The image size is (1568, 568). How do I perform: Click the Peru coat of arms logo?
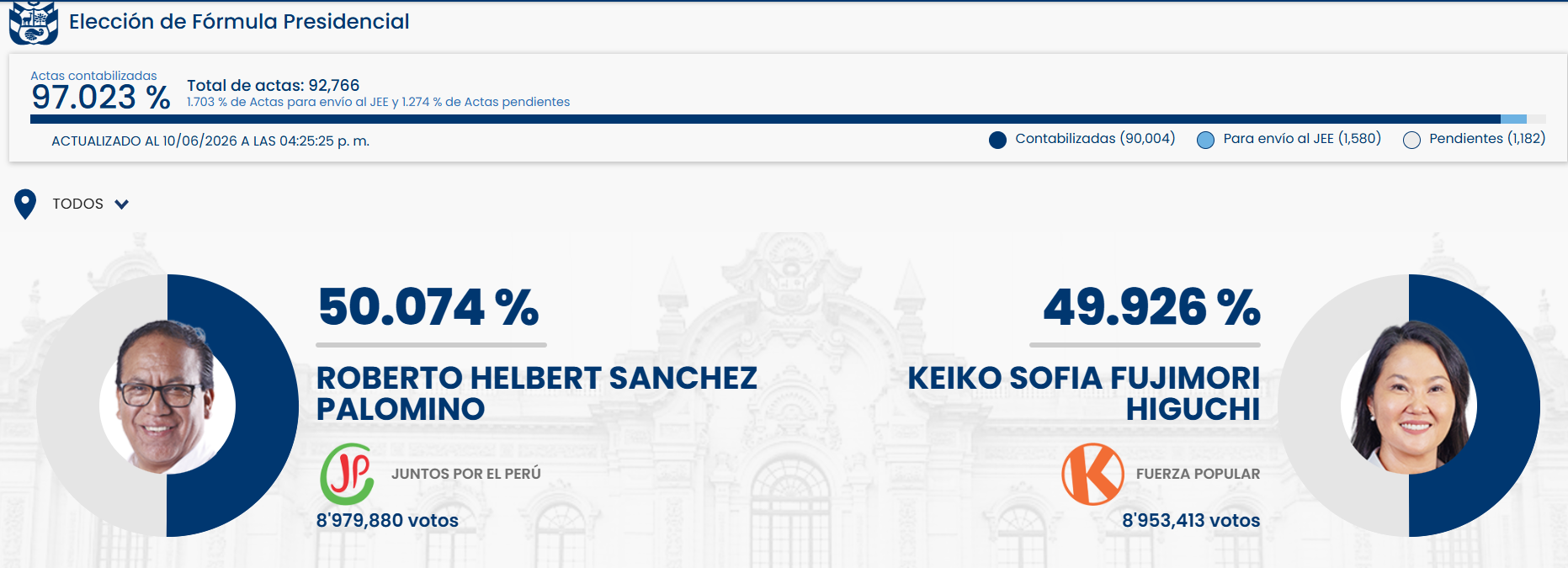tap(34, 22)
